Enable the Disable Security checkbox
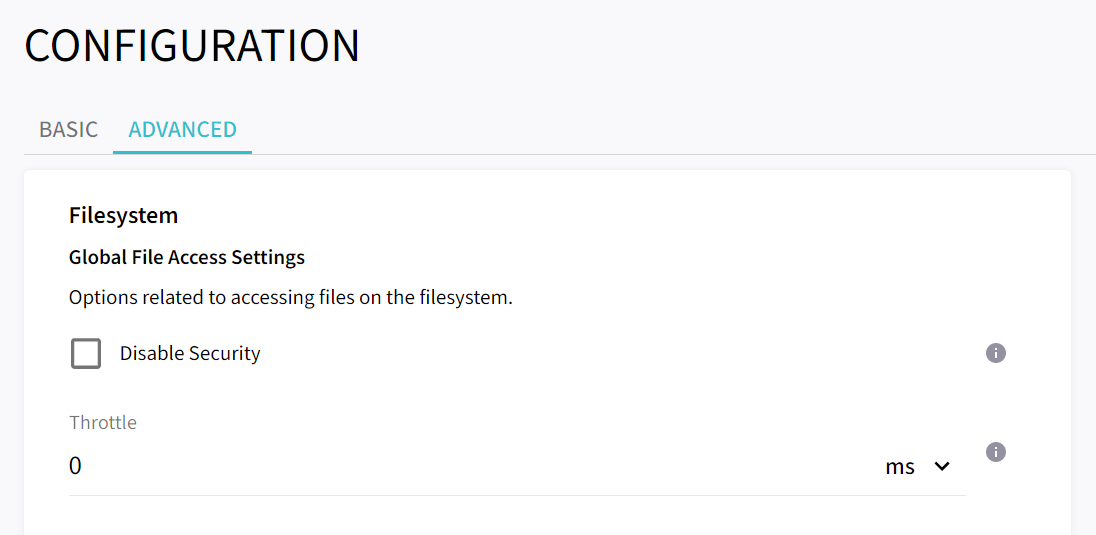Screen dimensions: 1096x535 pos(86,353)
